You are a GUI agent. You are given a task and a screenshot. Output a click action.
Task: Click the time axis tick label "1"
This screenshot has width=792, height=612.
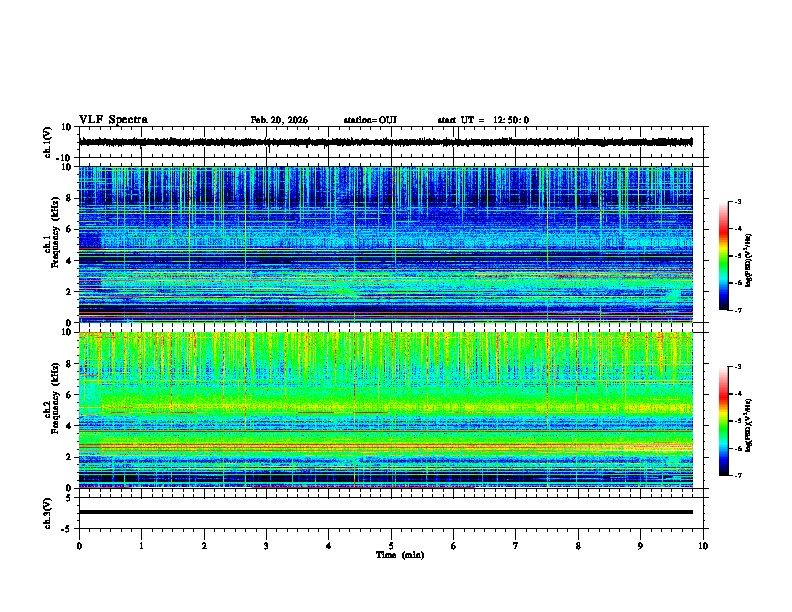[x=141, y=546]
